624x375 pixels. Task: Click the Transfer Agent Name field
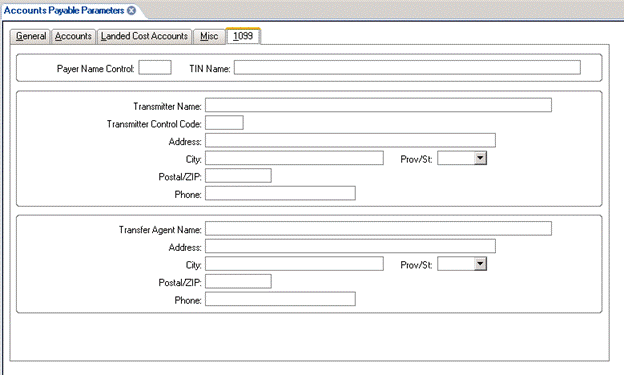tap(378, 229)
